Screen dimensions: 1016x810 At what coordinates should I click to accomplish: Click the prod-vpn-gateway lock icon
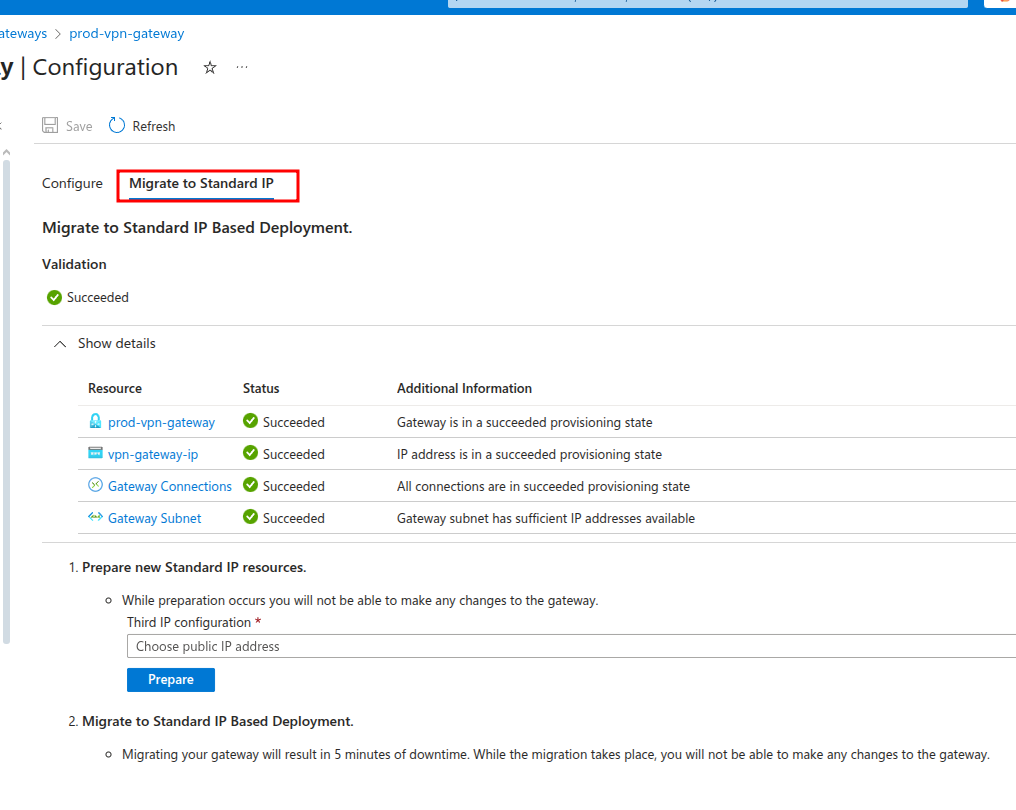tap(95, 421)
